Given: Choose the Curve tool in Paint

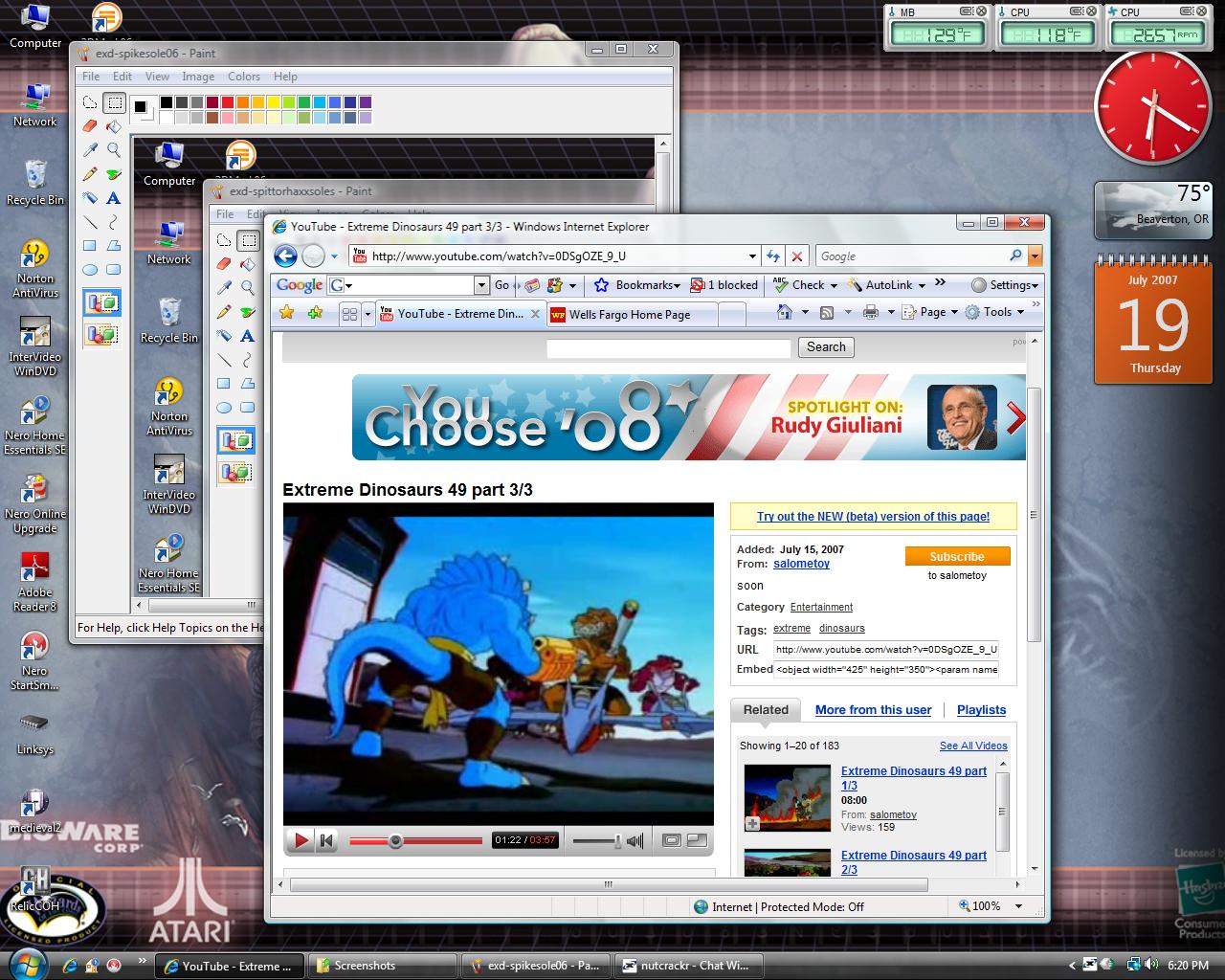Looking at the screenshot, I should click(114, 222).
